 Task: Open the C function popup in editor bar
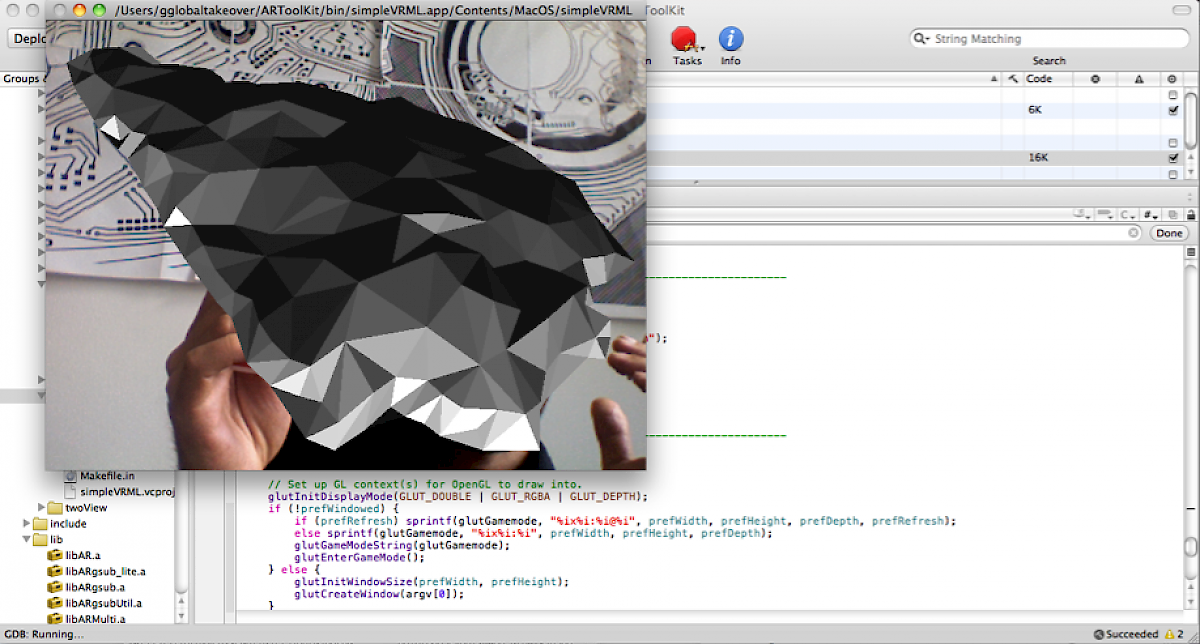(1127, 214)
